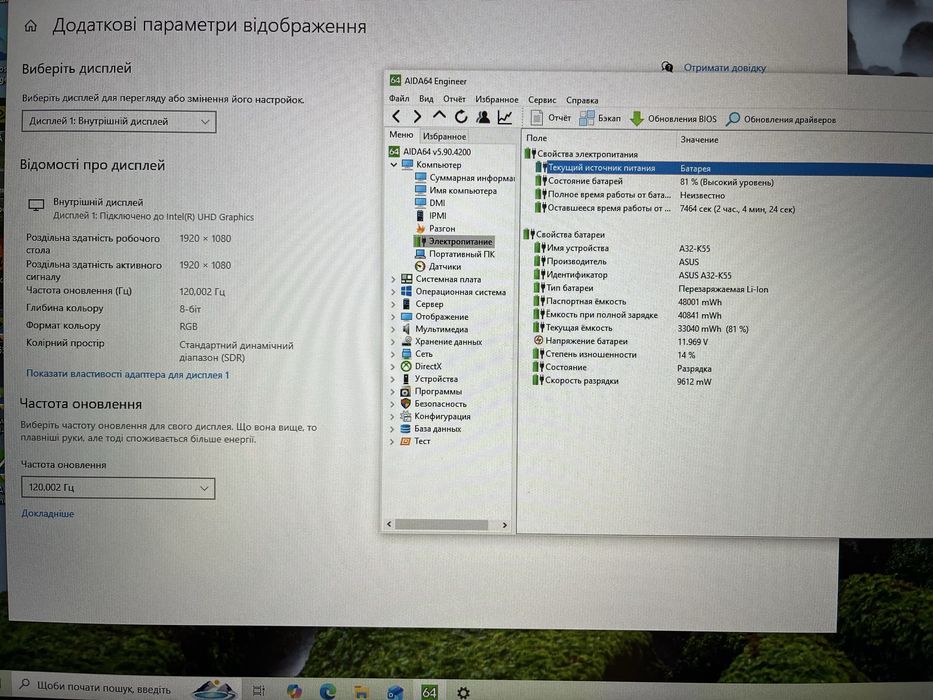Select the Тест tree item
Image resolution: width=933 pixels, height=700 pixels.
[x=415, y=441]
